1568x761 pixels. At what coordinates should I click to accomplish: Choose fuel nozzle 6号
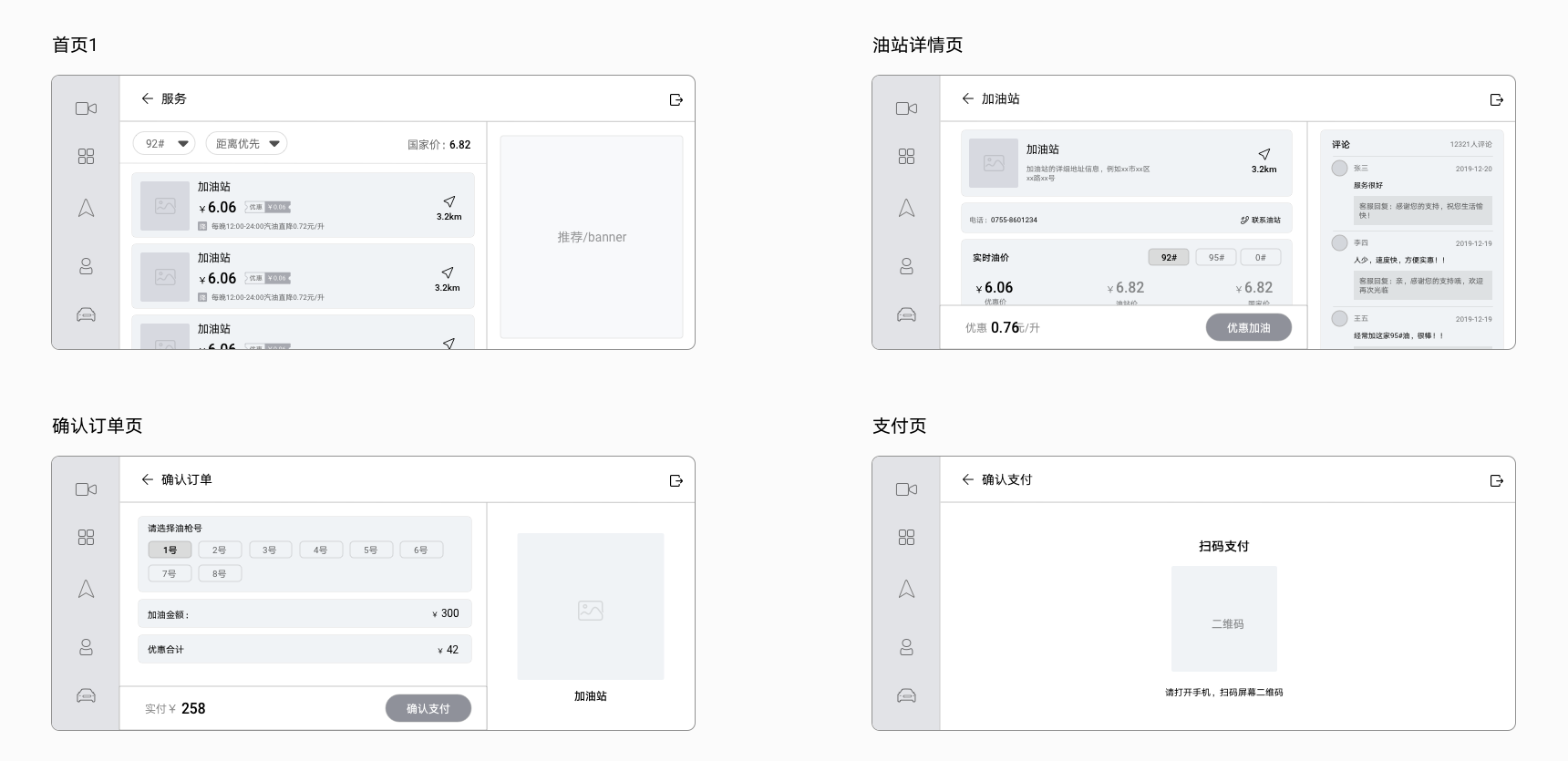pos(421,550)
